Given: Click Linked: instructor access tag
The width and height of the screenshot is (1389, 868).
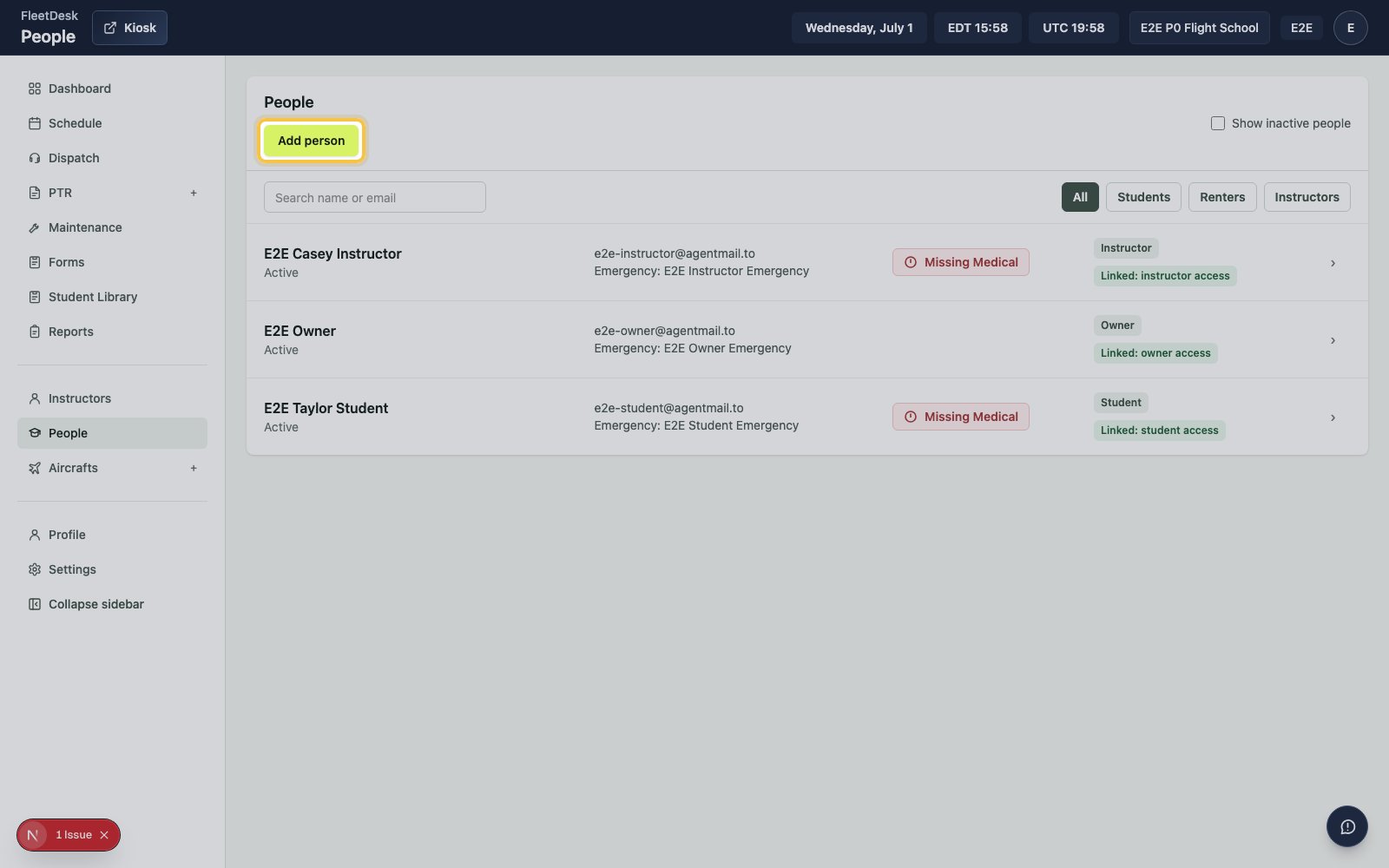Looking at the screenshot, I should (x=1165, y=276).
